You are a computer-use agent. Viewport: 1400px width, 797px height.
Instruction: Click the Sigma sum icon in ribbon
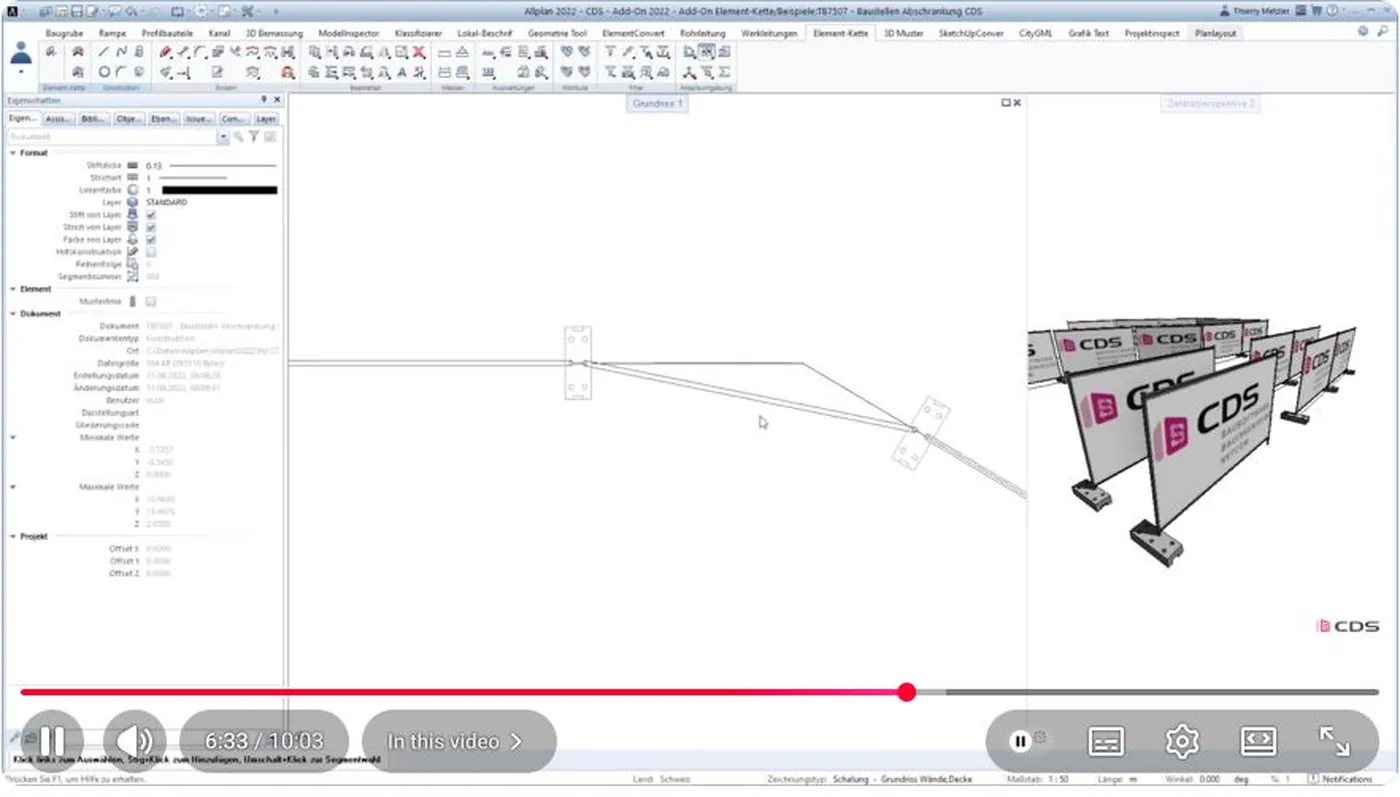[724, 72]
